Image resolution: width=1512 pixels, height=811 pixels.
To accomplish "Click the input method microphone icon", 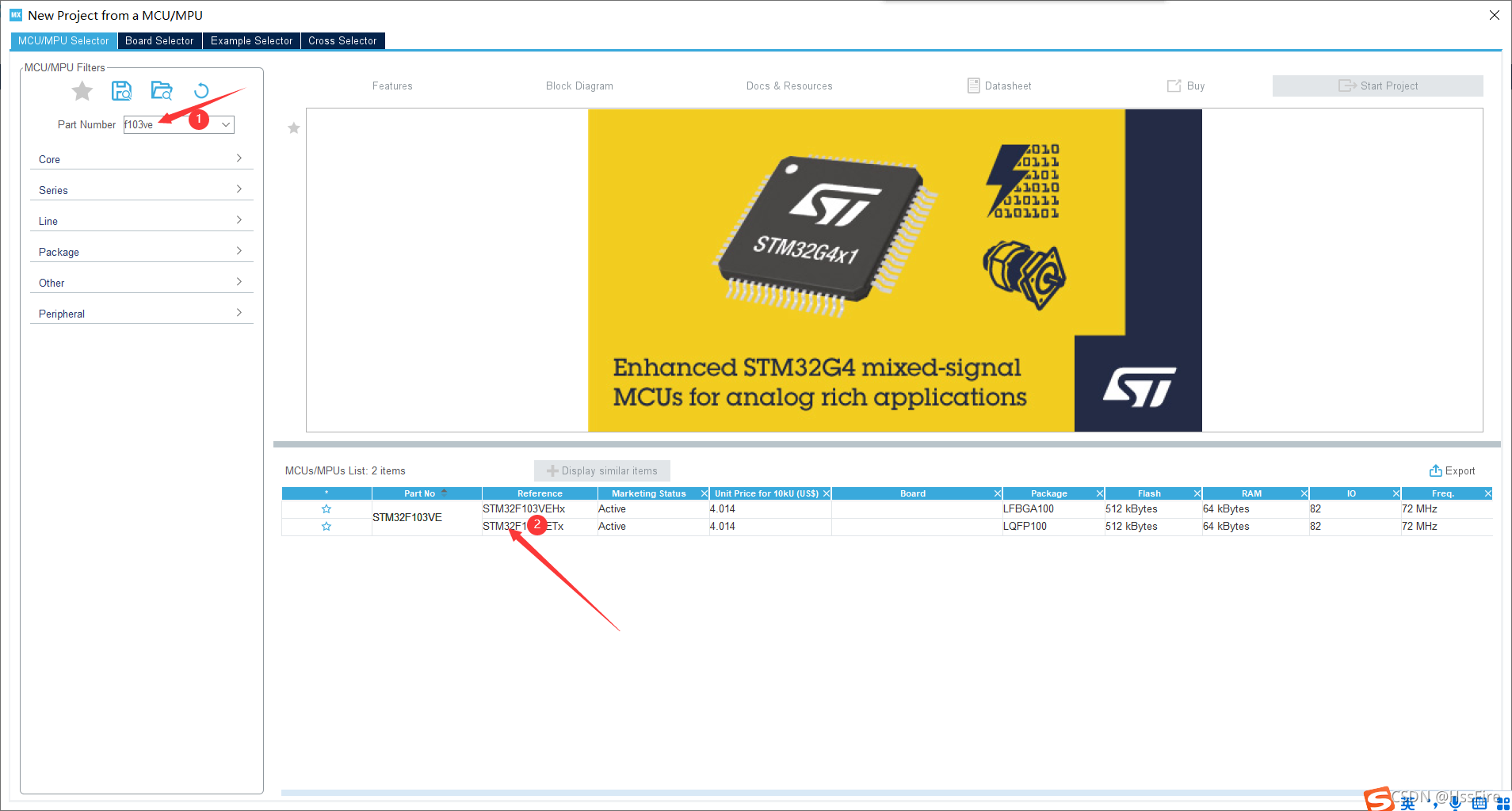I will (x=1456, y=803).
